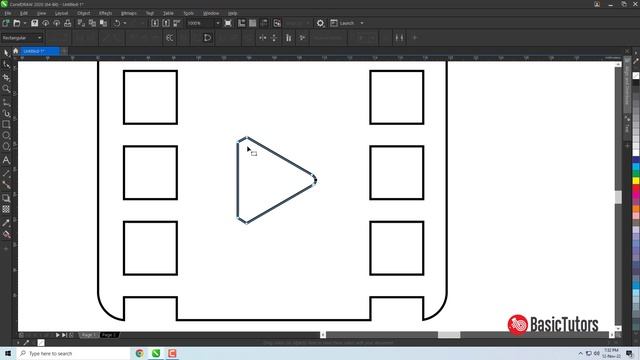Screen dimensions: 640x360
Task: Open the Bitmaps menu
Action: 129,13
